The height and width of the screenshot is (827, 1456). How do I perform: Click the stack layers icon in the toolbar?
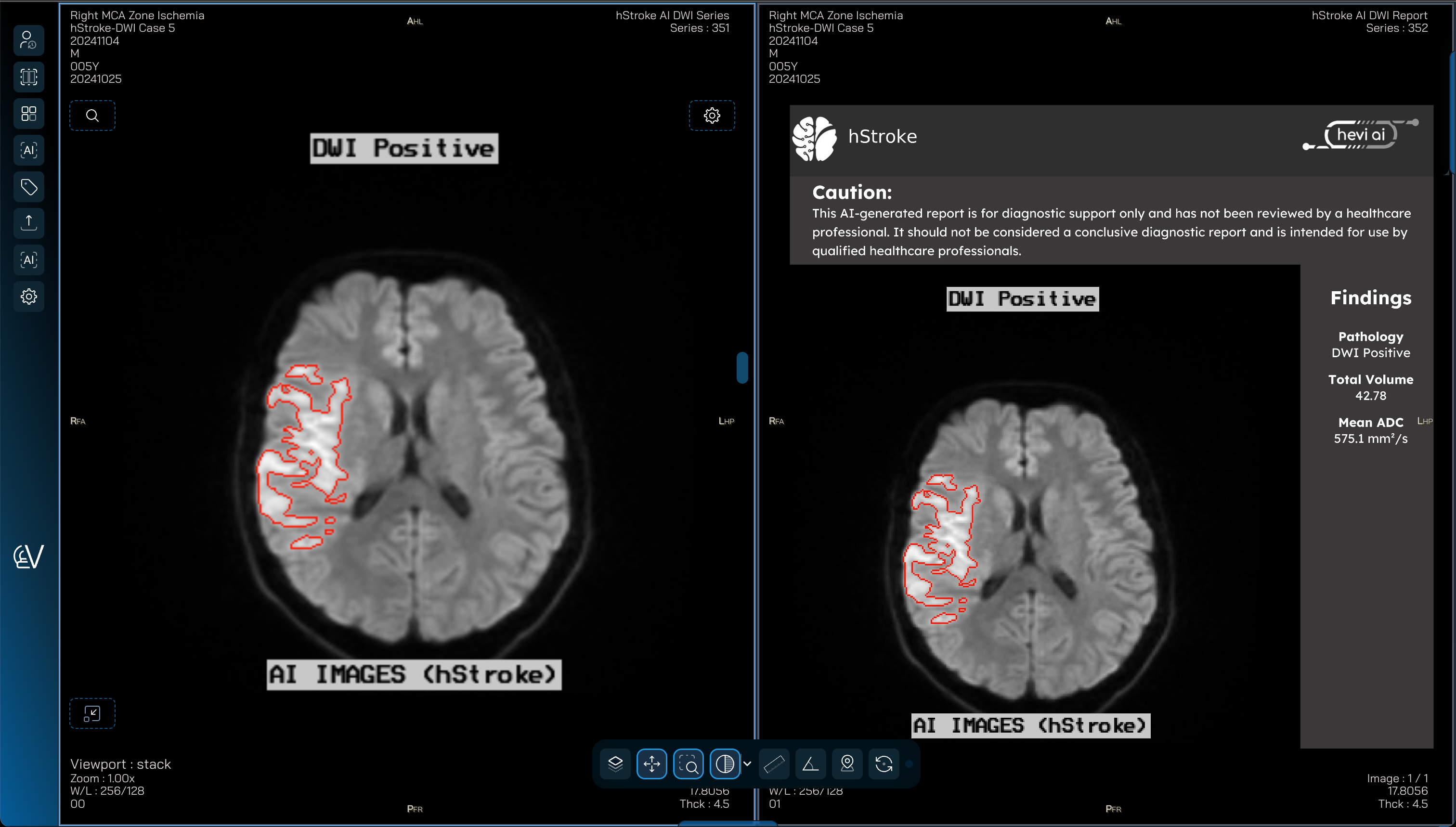[x=615, y=764]
